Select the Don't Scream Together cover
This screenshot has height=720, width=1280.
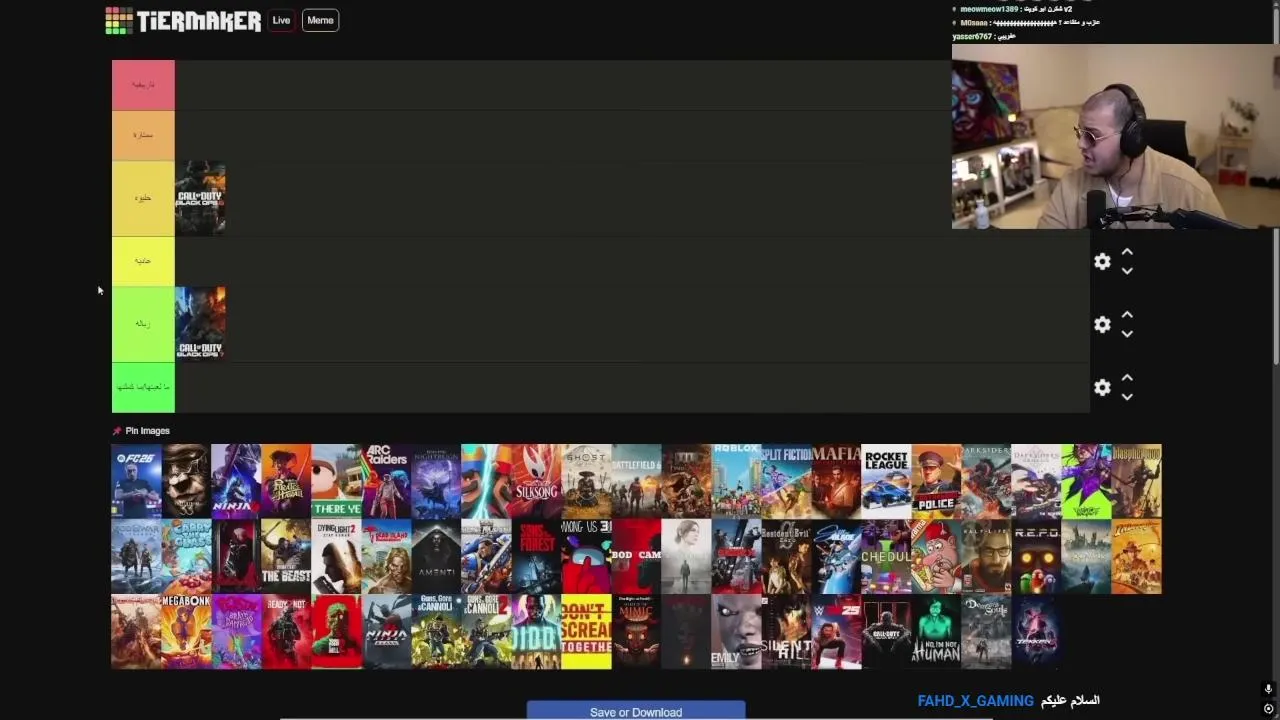point(586,631)
